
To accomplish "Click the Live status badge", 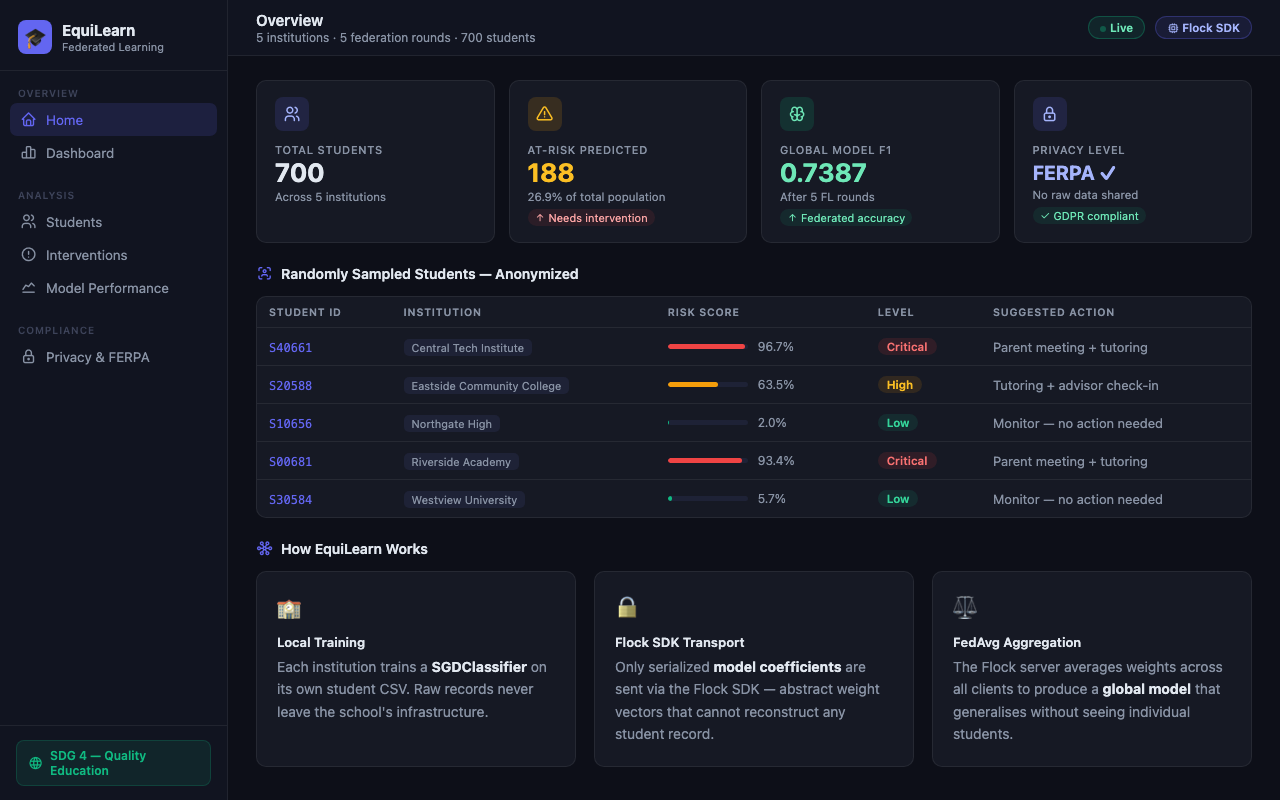I will tap(1116, 28).
